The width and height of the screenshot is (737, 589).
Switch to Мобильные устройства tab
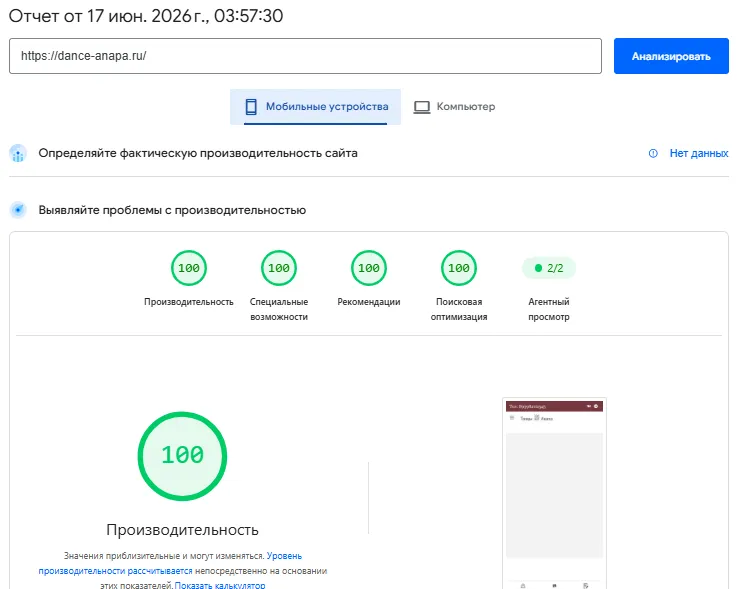tap(315, 107)
